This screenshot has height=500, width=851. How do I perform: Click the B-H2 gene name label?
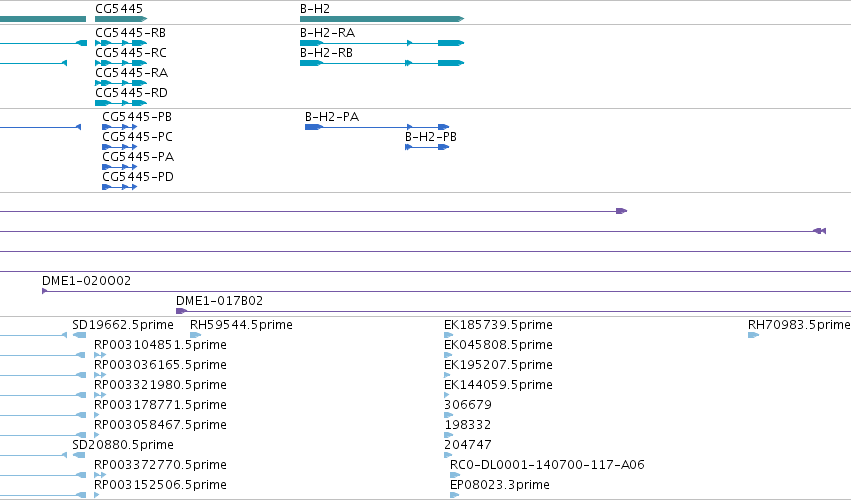click(x=315, y=9)
